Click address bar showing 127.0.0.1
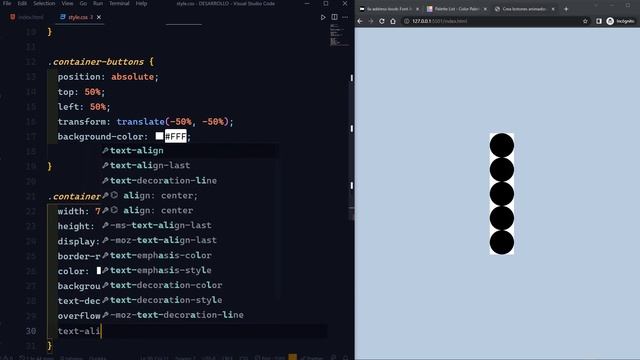 (496, 21)
